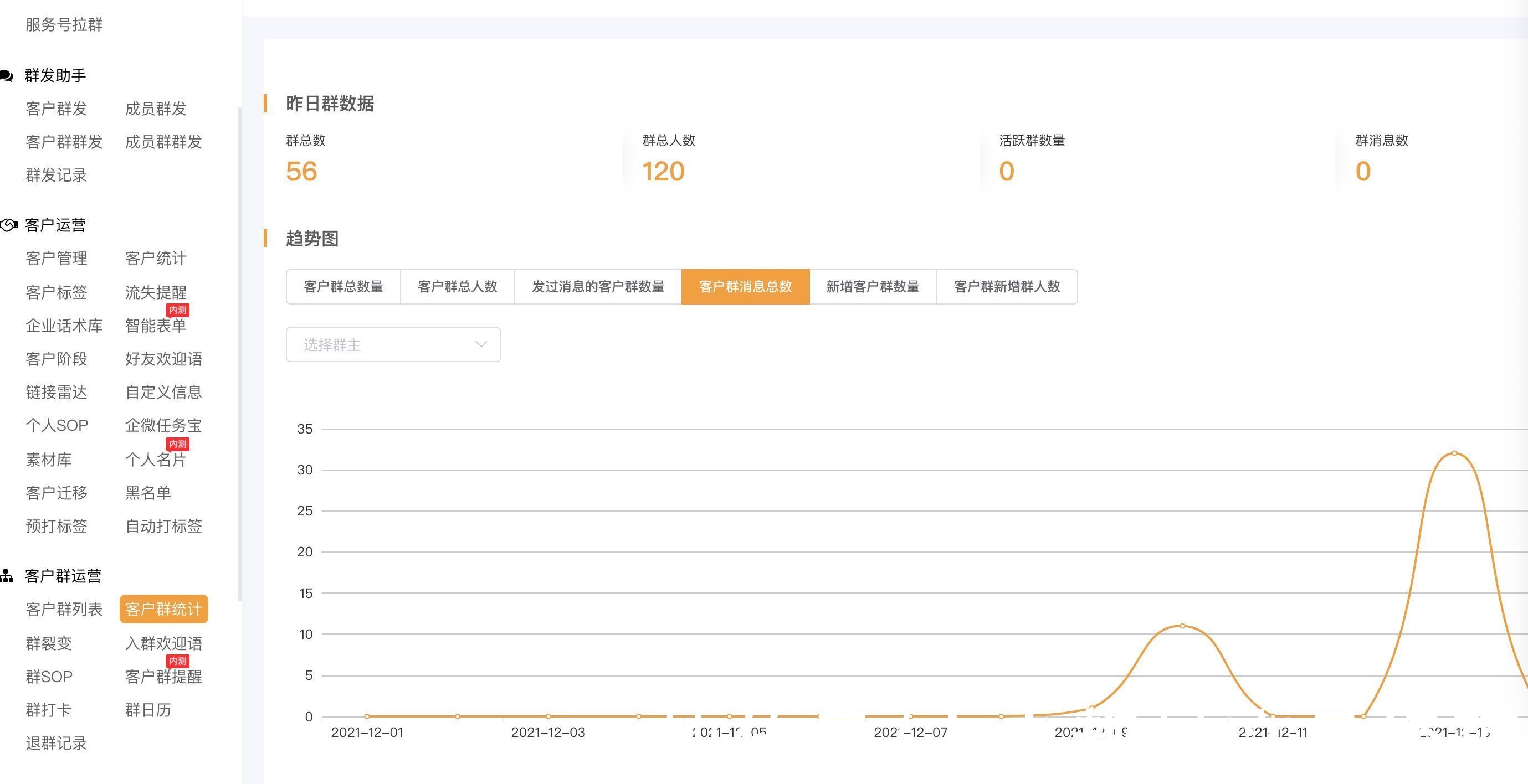Screen dimensions: 1528x784
Task: Click the 2021-12-03 axis label
Action: point(548,733)
